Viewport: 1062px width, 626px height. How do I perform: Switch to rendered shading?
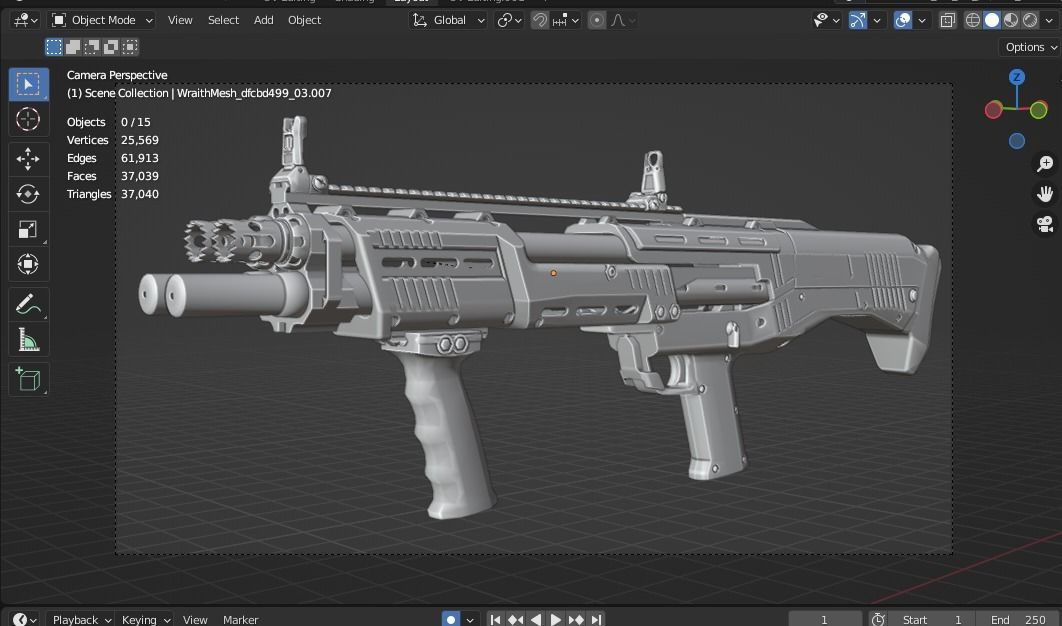[1029, 20]
